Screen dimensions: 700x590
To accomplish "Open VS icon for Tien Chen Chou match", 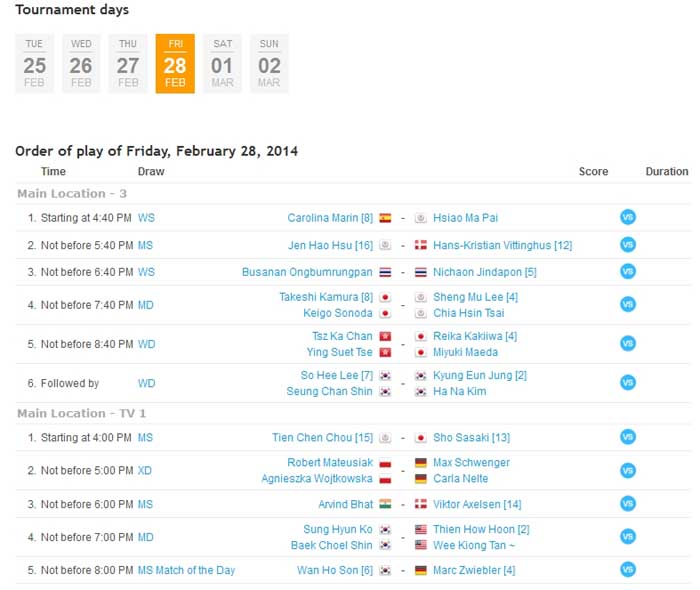I will [x=628, y=437].
